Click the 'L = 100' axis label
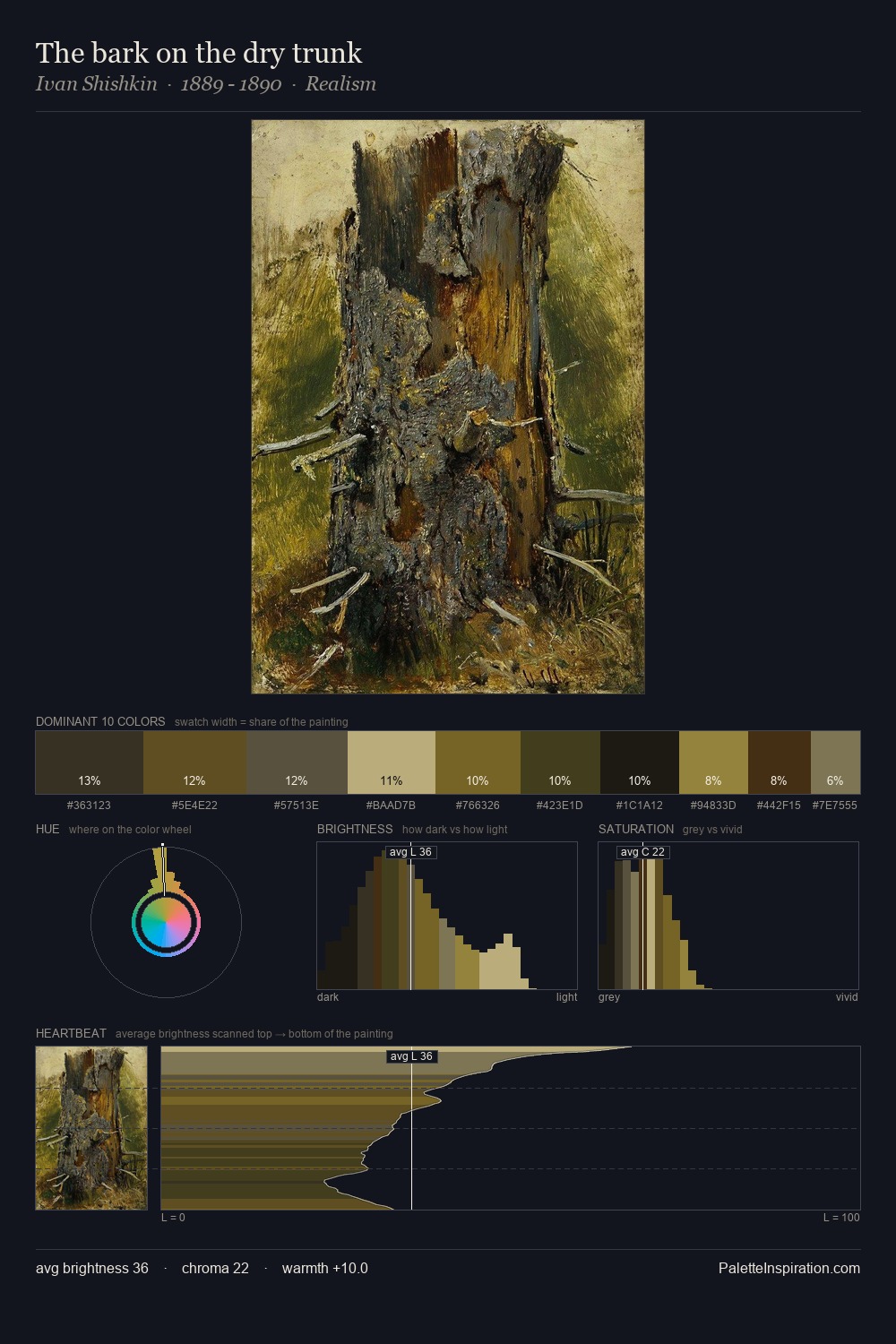 click(x=841, y=1218)
